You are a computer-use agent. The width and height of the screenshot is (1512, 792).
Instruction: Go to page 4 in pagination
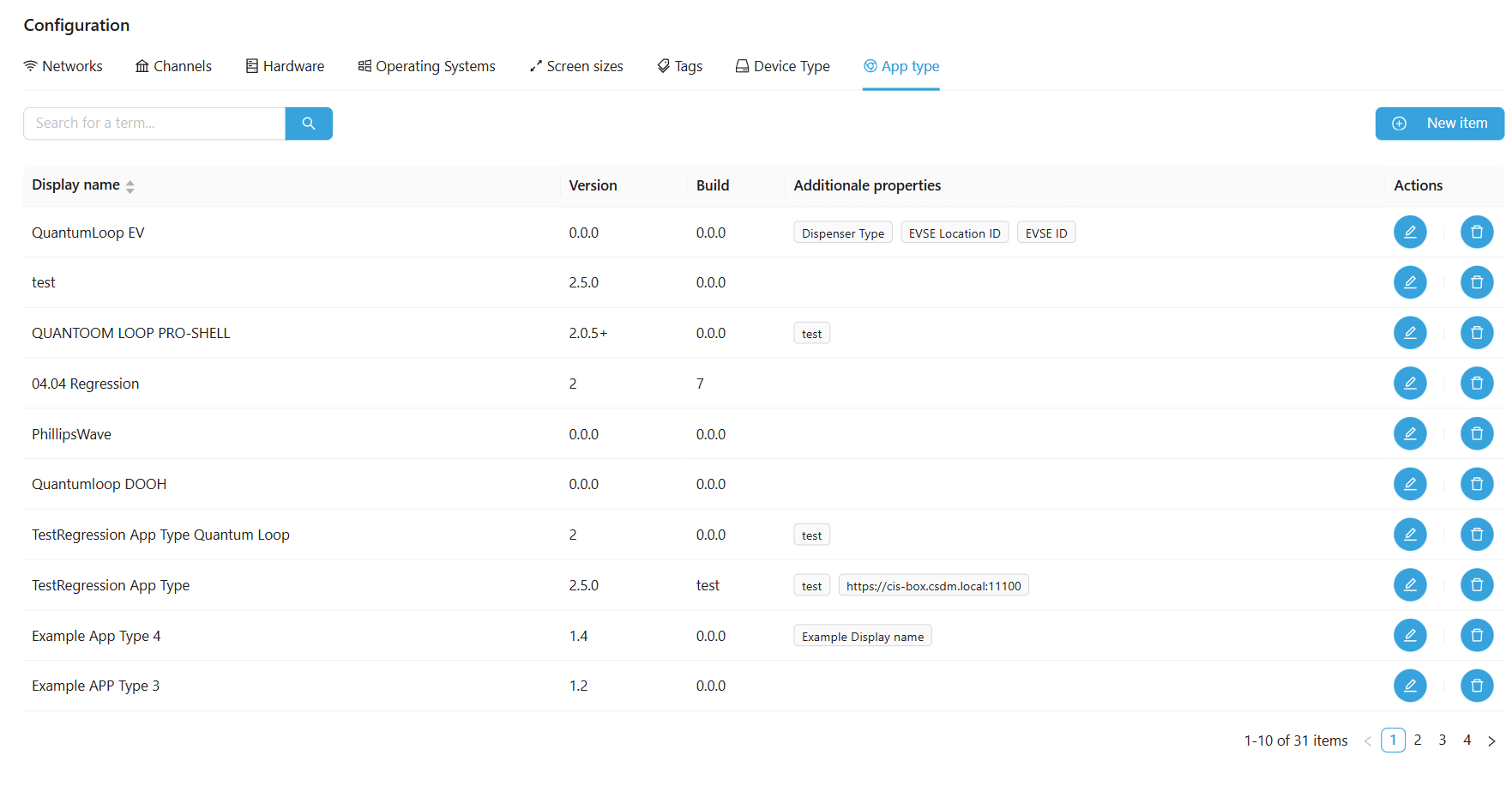(x=1467, y=740)
